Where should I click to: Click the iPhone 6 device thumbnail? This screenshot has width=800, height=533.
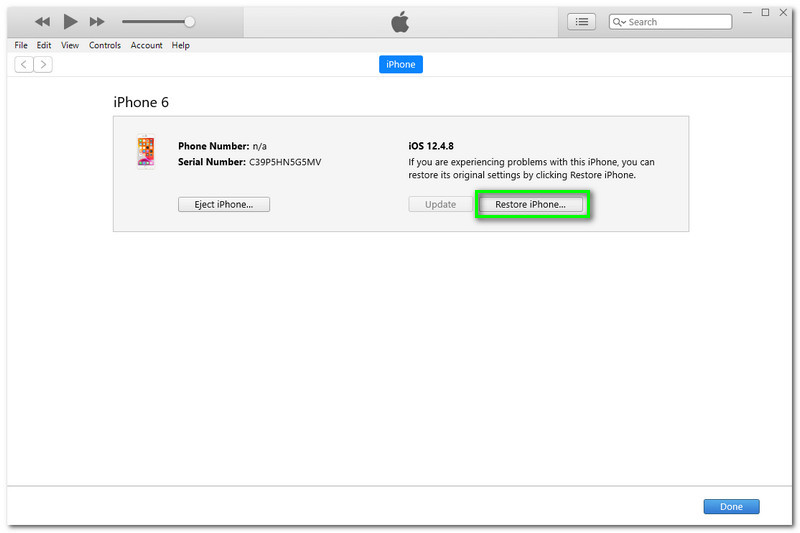[x=146, y=151]
